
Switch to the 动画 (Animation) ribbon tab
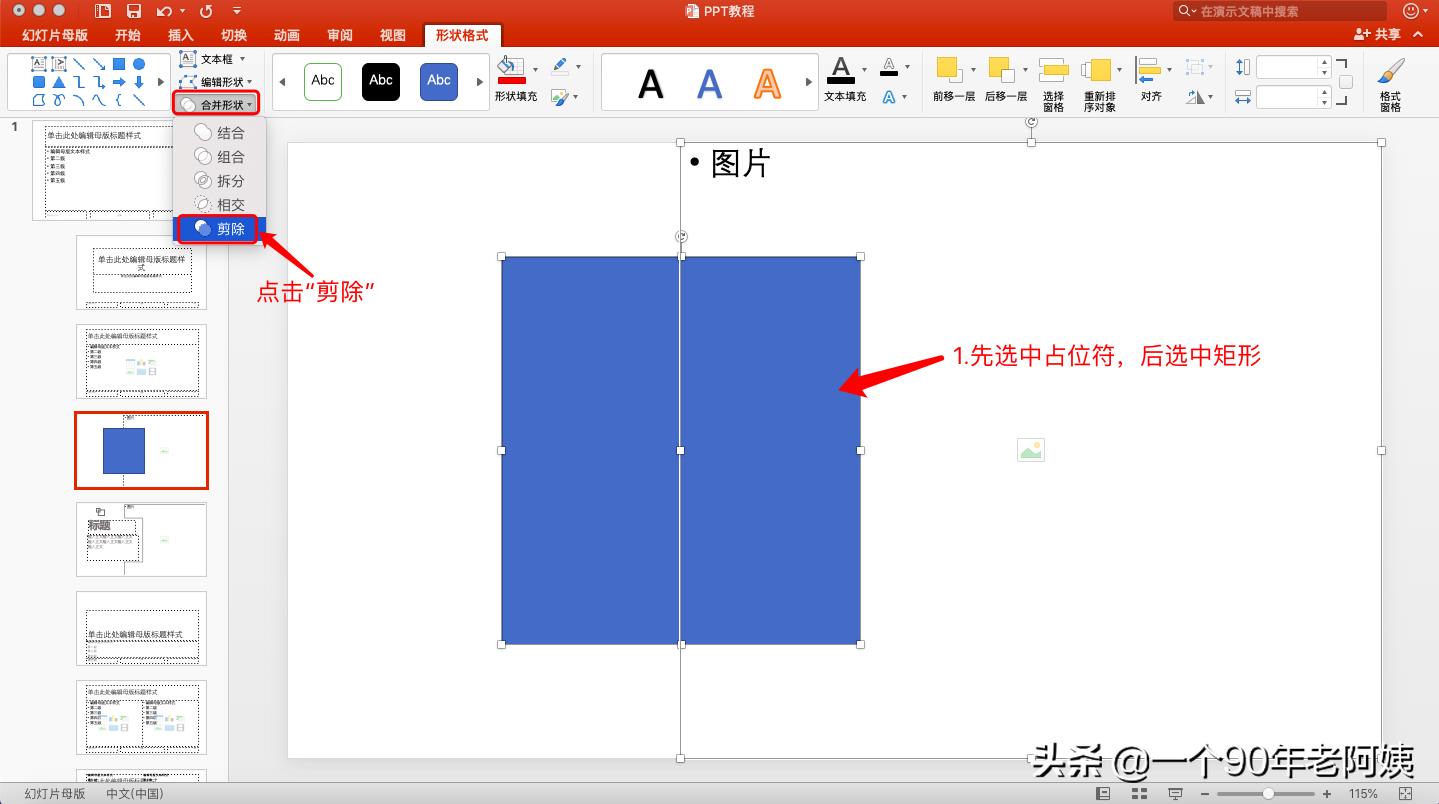286,35
